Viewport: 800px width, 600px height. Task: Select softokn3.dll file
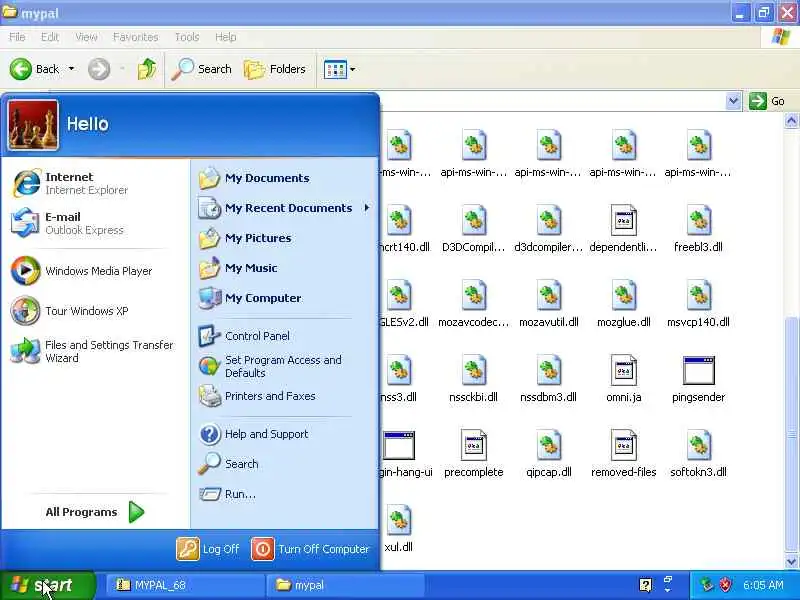[x=698, y=453]
